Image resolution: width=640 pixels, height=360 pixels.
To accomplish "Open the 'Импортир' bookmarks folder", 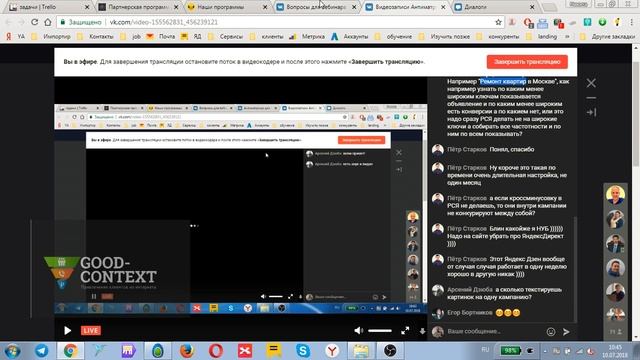I will pos(51,36).
